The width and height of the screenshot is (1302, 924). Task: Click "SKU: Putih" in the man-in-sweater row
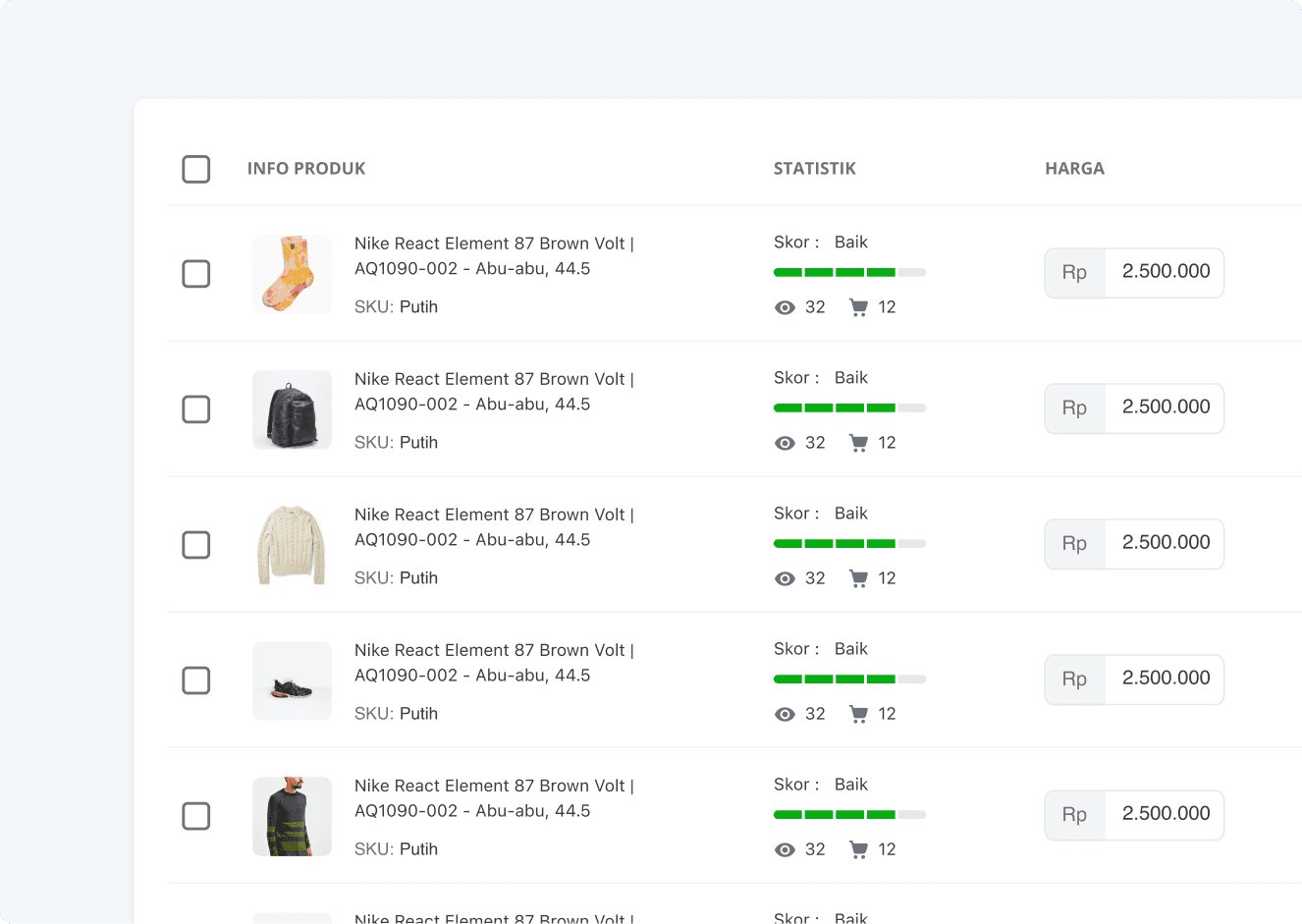pos(396,849)
